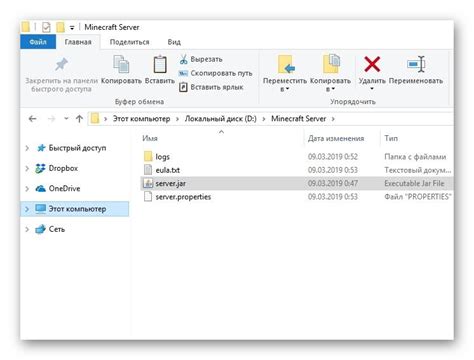
Task: Expand chevron after Локальный диск breadcrumb
Action: tap(264, 119)
